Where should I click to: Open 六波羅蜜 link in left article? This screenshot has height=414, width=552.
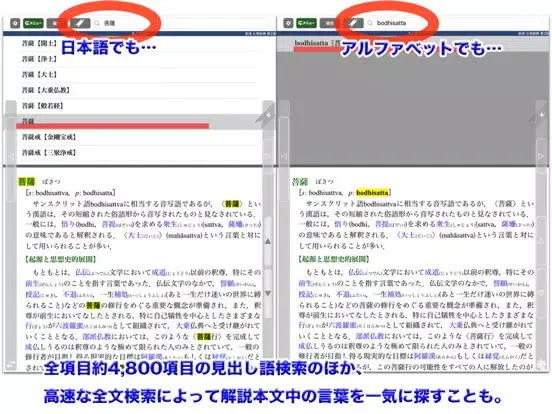[69, 325]
